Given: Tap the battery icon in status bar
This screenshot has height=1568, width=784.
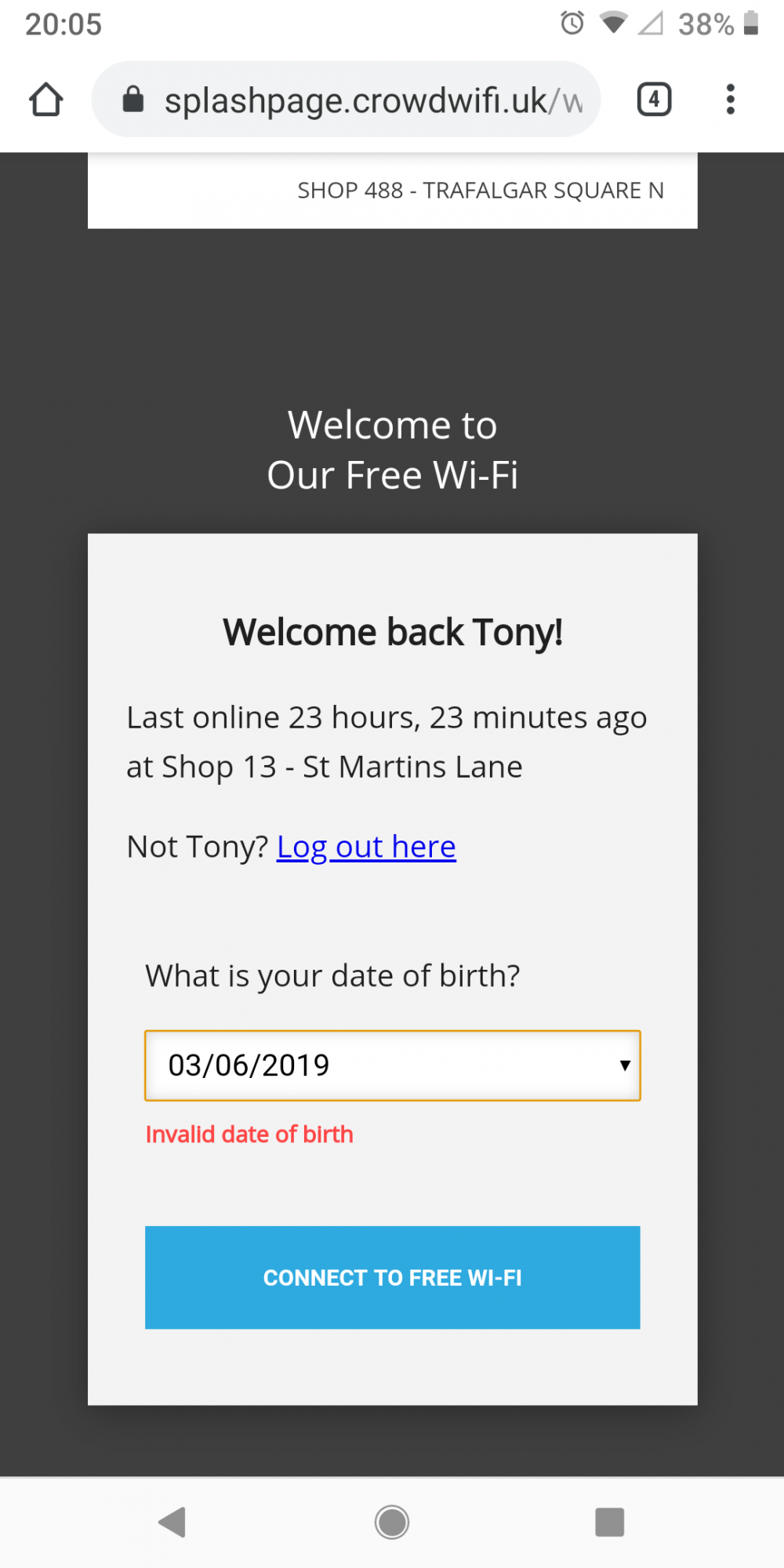Looking at the screenshot, I should 750,24.
